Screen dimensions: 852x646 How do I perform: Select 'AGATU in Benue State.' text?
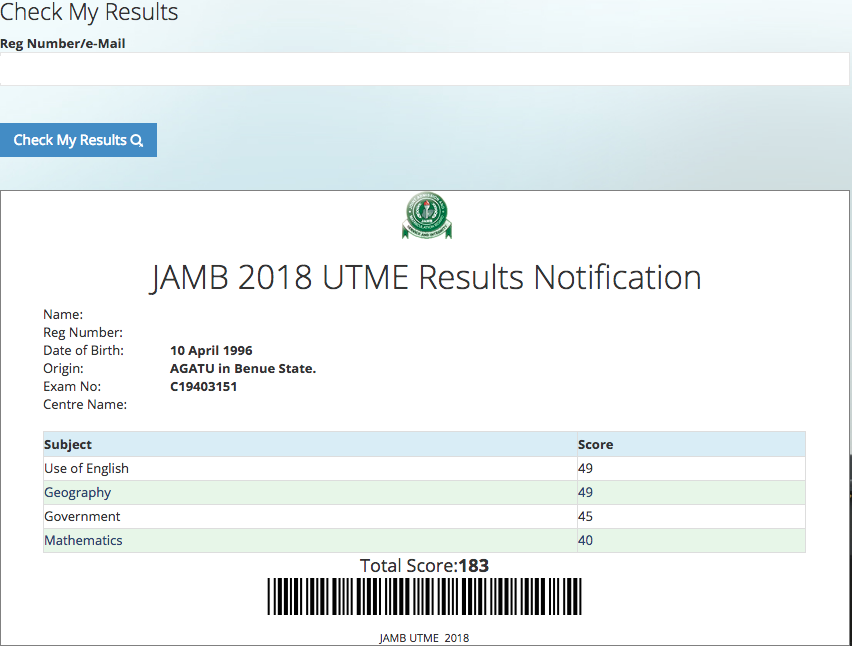(x=243, y=368)
